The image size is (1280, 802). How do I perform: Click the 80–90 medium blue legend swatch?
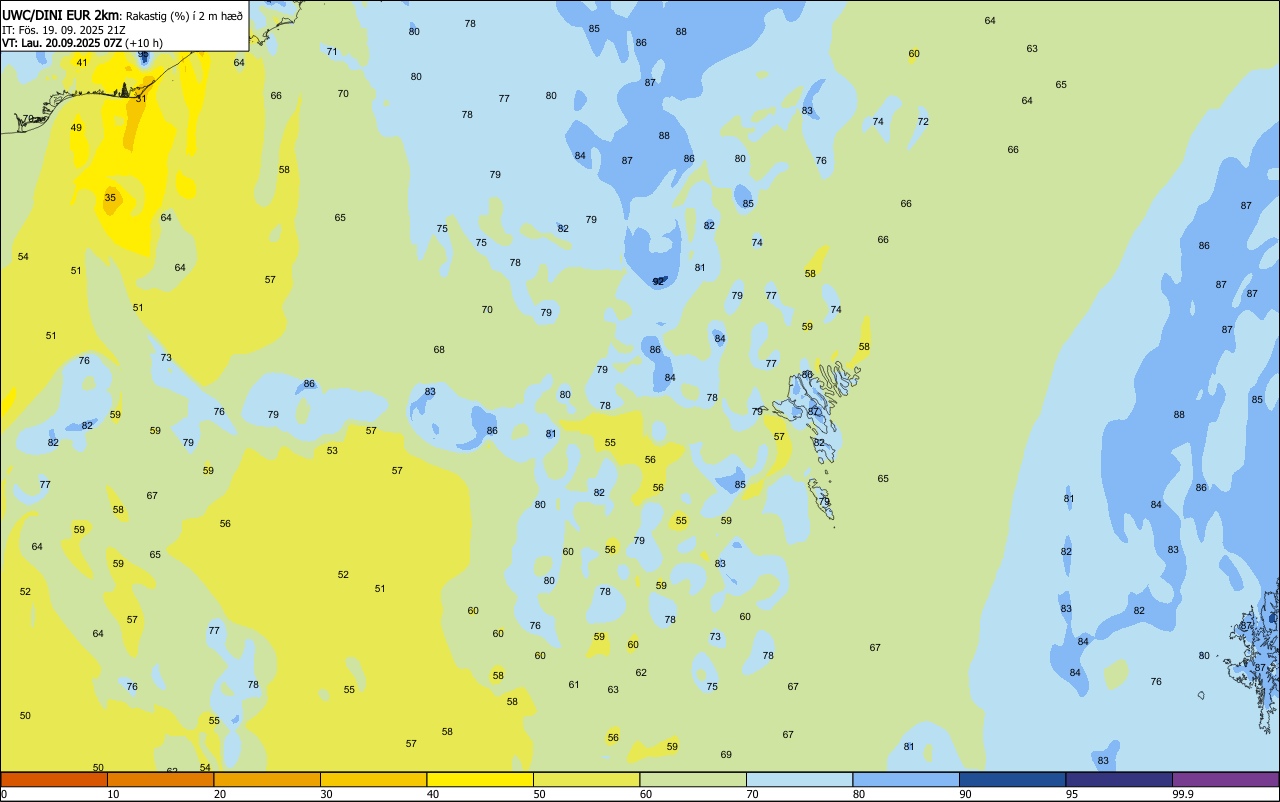pyautogui.click(x=906, y=779)
